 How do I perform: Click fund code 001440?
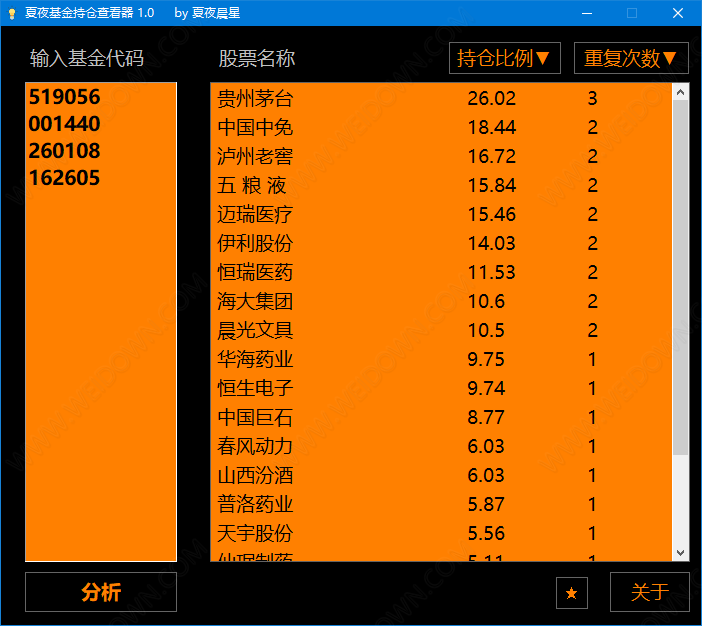(x=64, y=124)
